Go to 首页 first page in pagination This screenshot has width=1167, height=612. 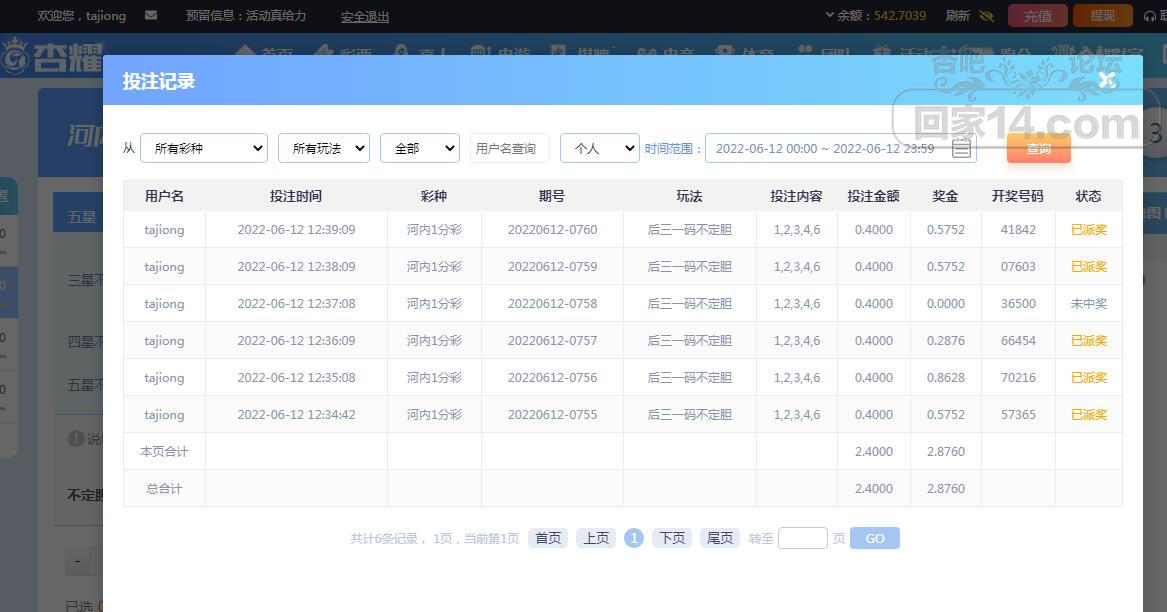tap(548, 538)
